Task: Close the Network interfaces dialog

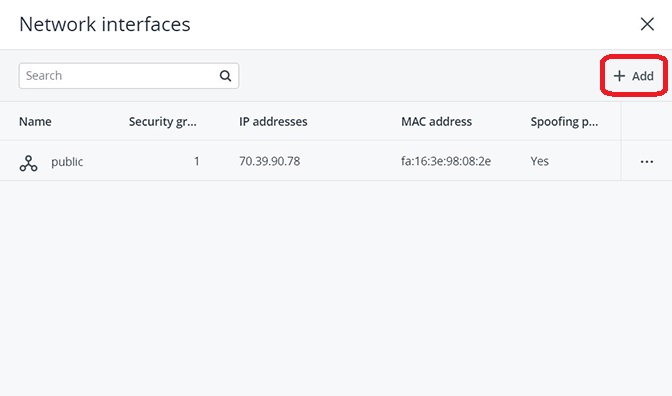Action: [x=647, y=24]
